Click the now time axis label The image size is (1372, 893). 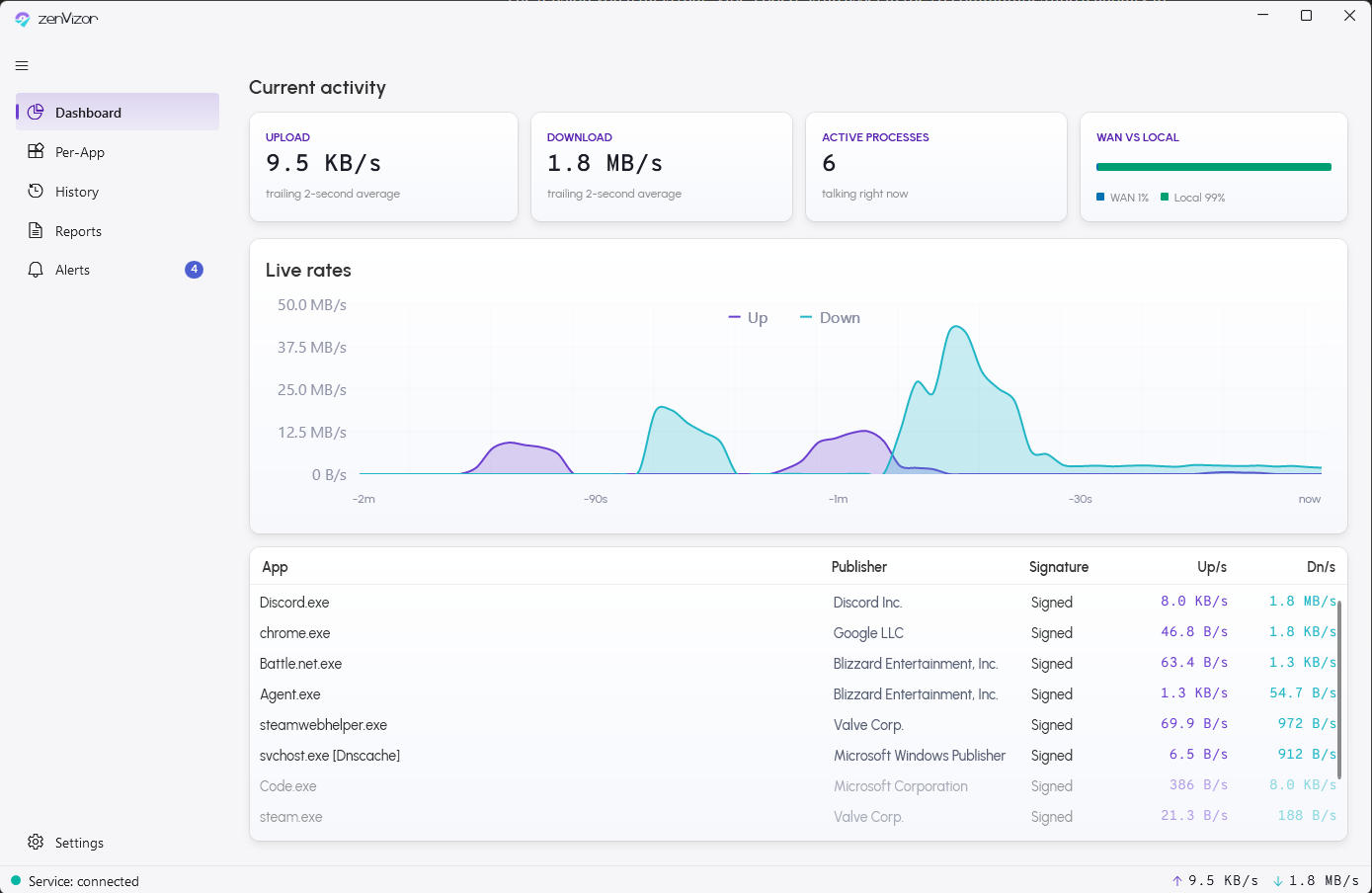tap(1310, 499)
